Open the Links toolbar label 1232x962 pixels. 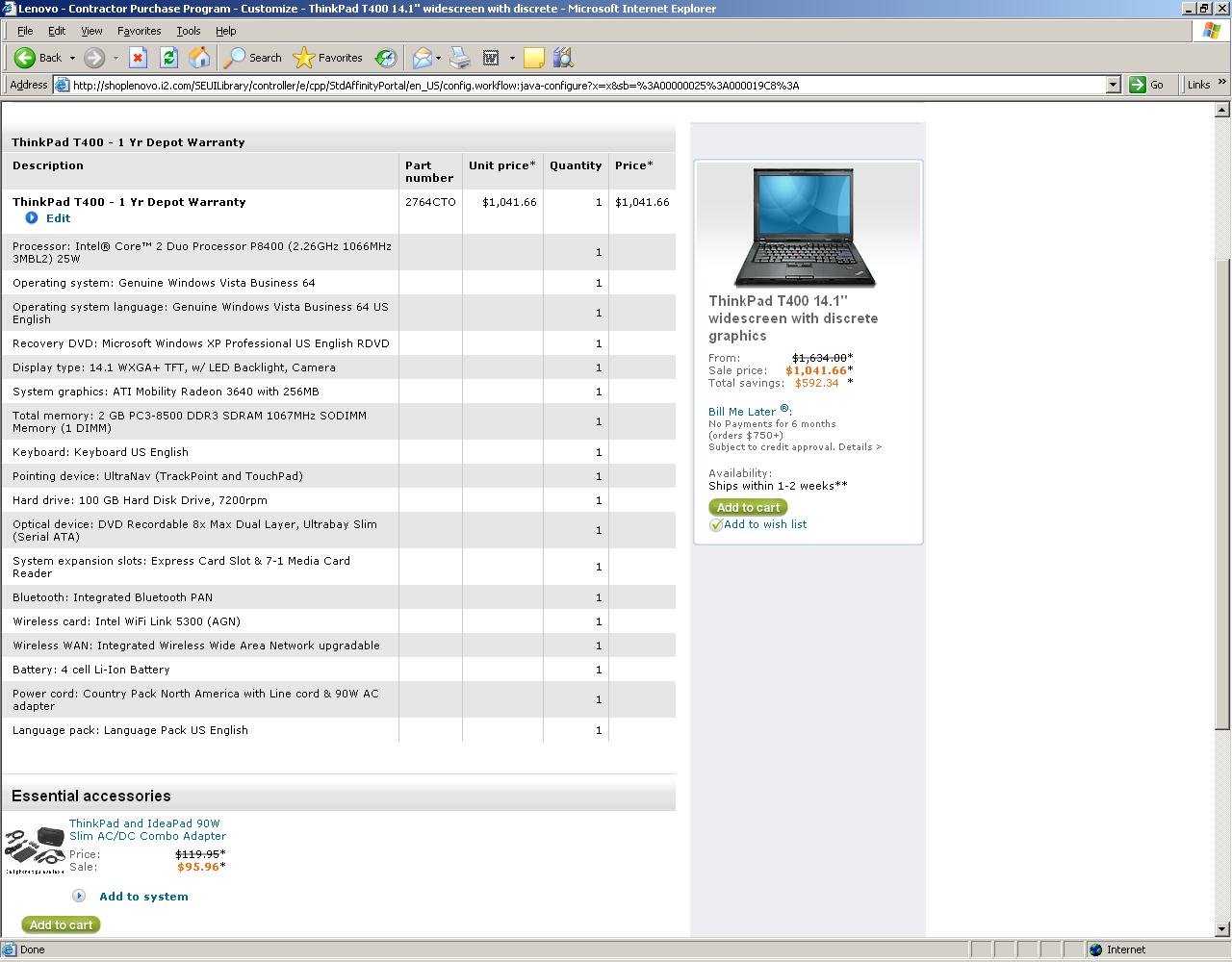click(1198, 85)
